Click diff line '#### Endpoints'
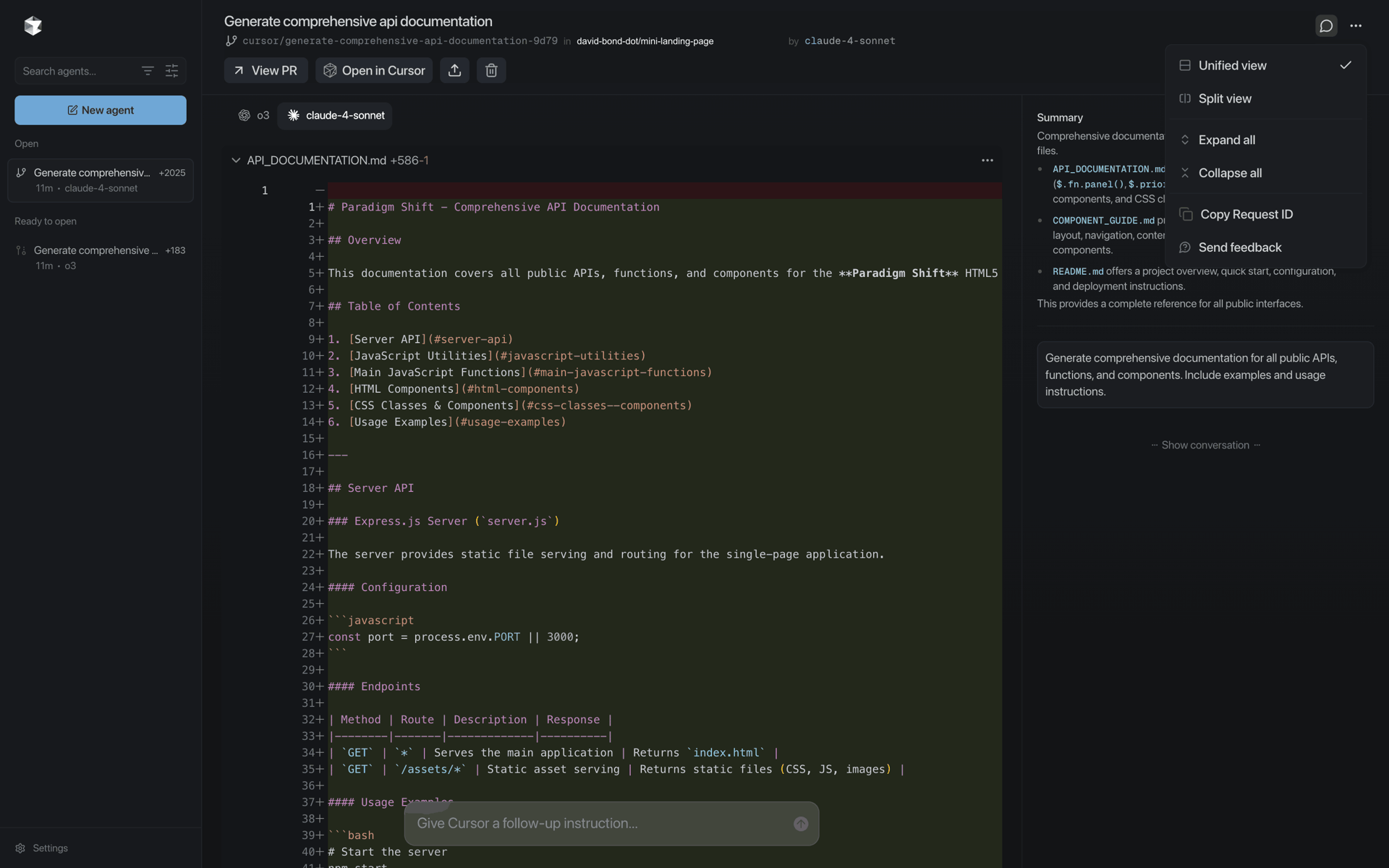Image resolution: width=1389 pixels, height=868 pixels. 374,686
